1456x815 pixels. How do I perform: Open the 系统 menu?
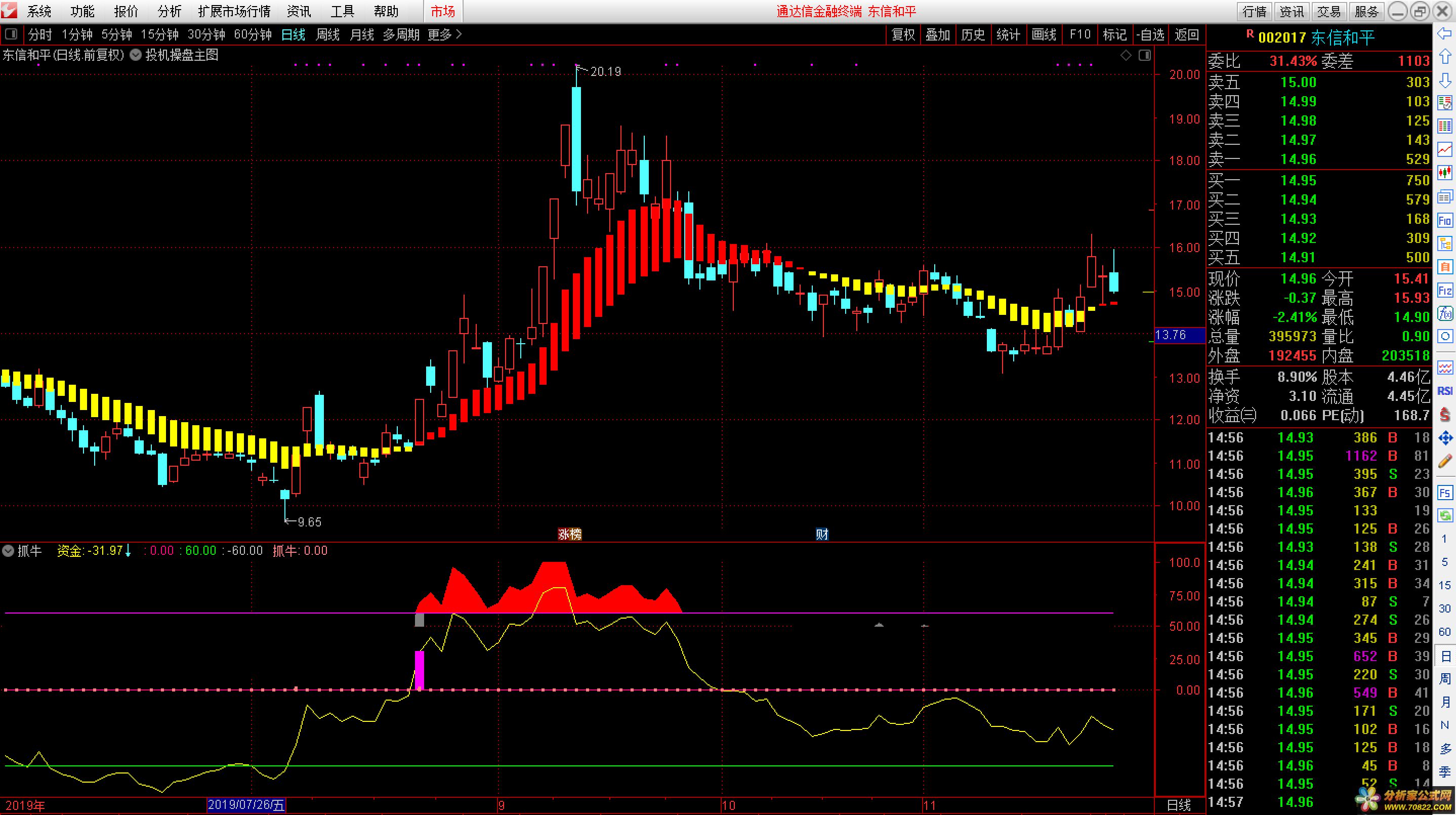click(39, 11)
